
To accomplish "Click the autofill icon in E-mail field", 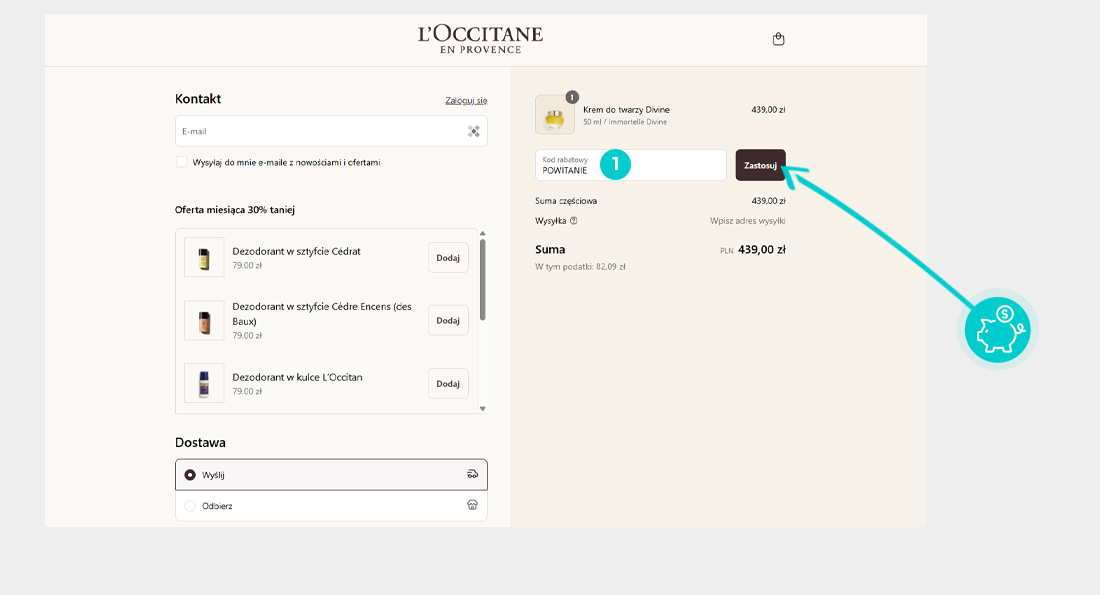I will (x=474, y=131).
